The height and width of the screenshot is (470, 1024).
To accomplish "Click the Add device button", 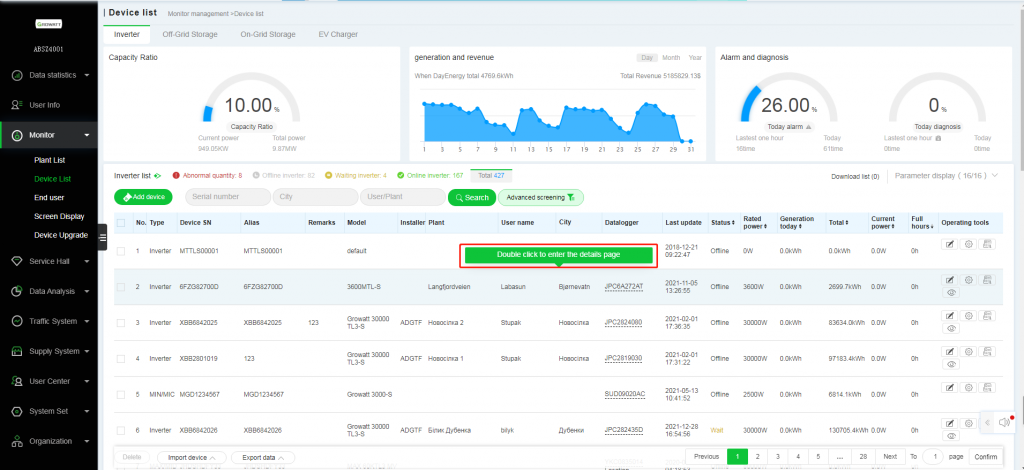I will tap(143, 197).
